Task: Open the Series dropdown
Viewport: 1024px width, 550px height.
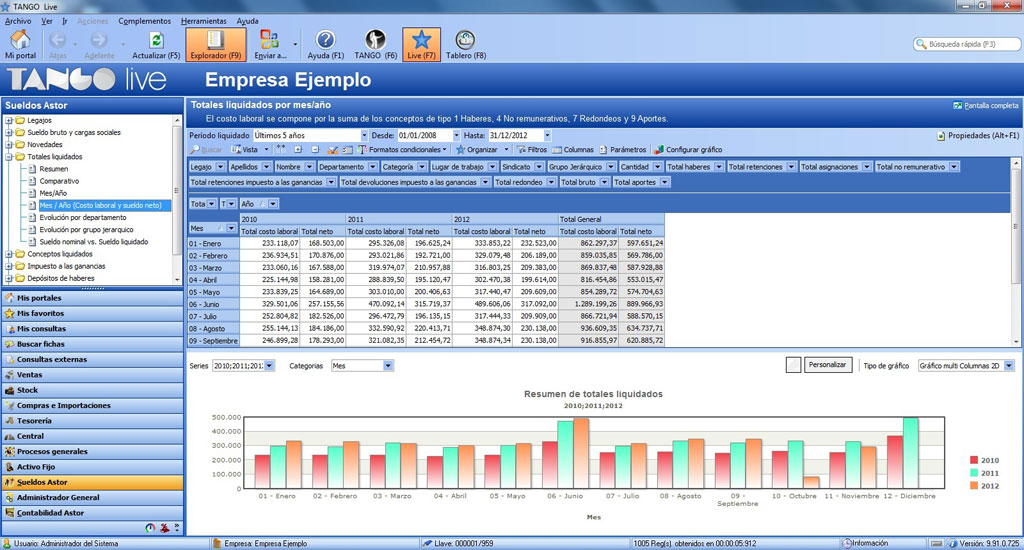Action: click(x=270, y=366)
